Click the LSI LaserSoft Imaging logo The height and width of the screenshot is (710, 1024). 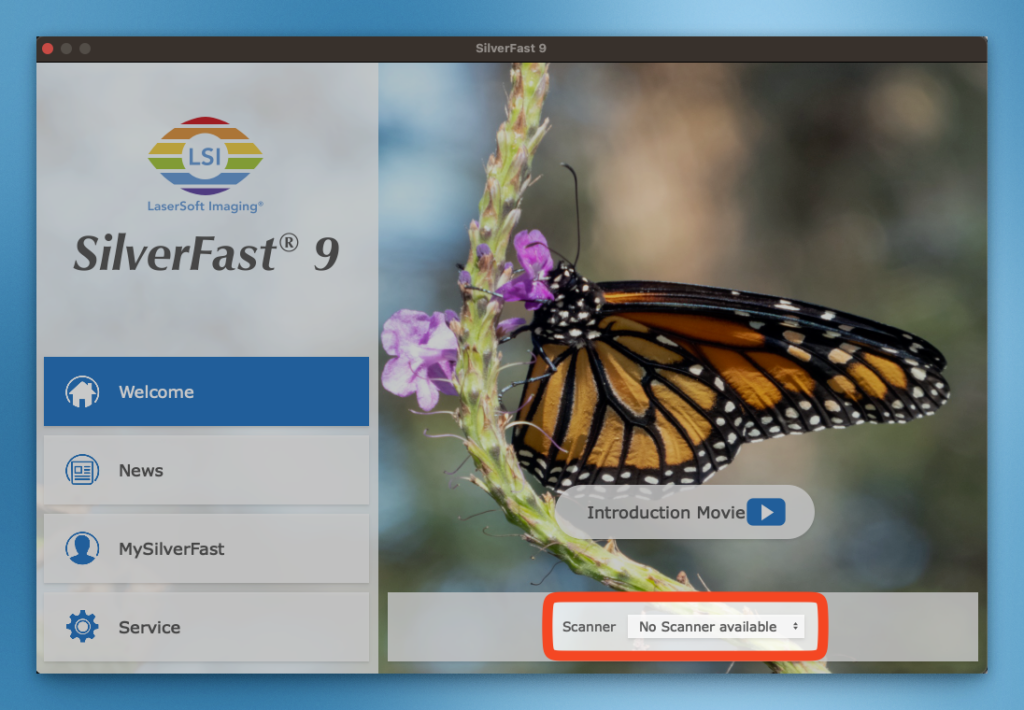point(205,165)
